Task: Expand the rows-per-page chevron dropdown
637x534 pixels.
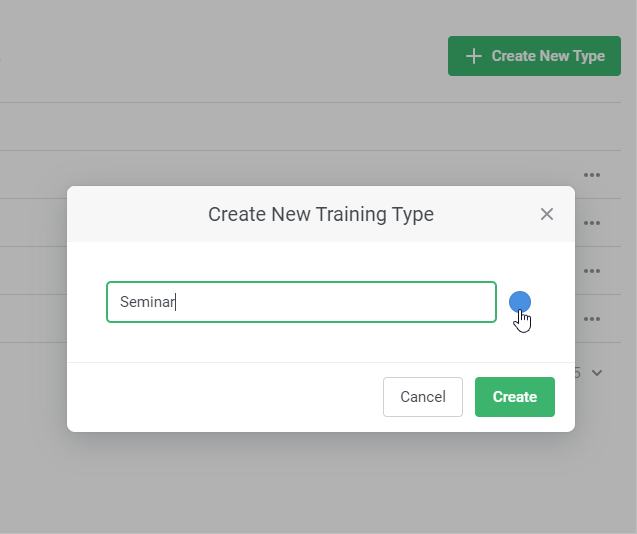Action: pyautogui.click(x=597, y=373)
